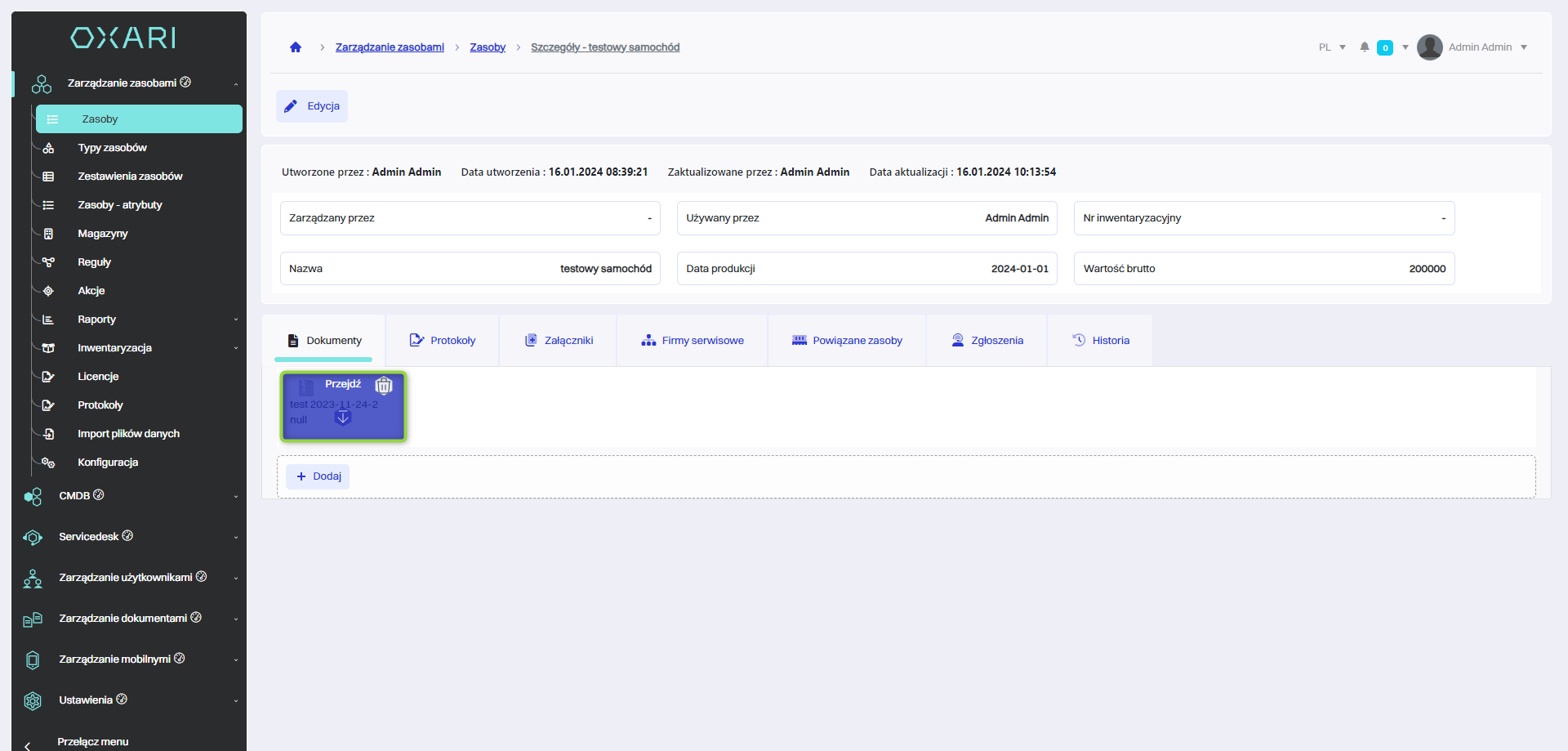
Task: Follow the Zasoby breadcrumb link
Action: click(488, 47)
